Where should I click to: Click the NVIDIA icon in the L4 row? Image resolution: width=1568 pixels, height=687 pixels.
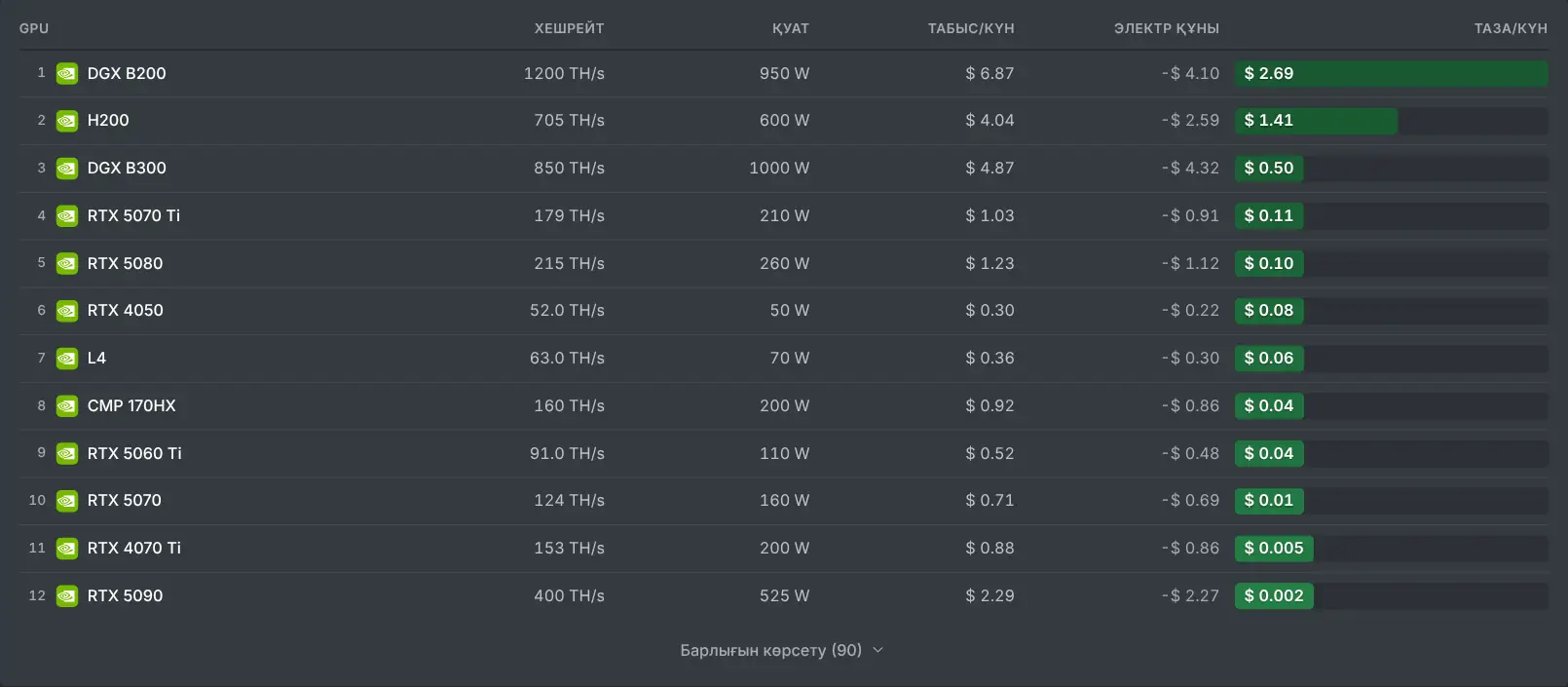[66, 359]
